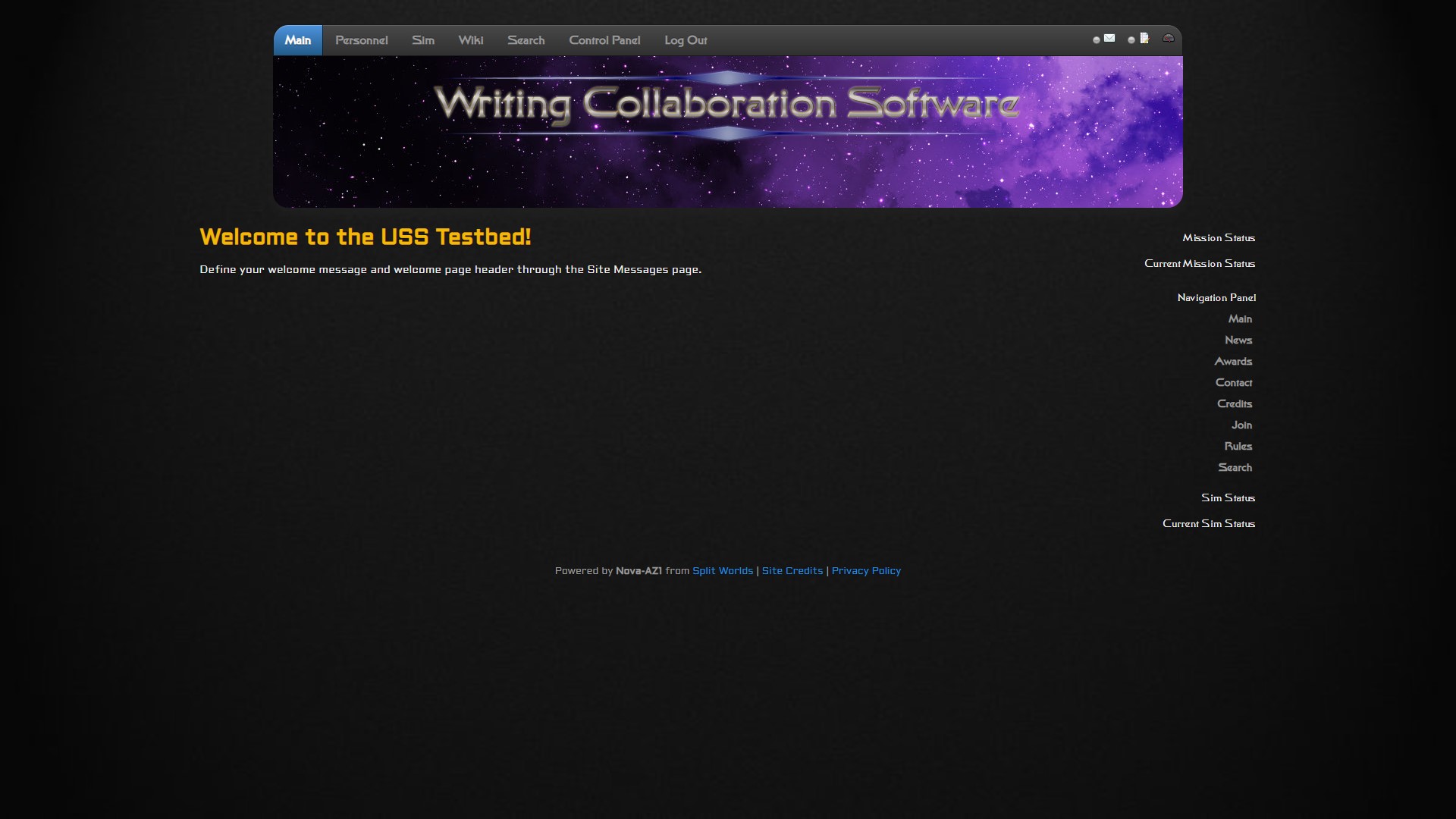Screen dimensions: 1456x819
Task: Open the messages envelope icon
Action: (1109, 39)
